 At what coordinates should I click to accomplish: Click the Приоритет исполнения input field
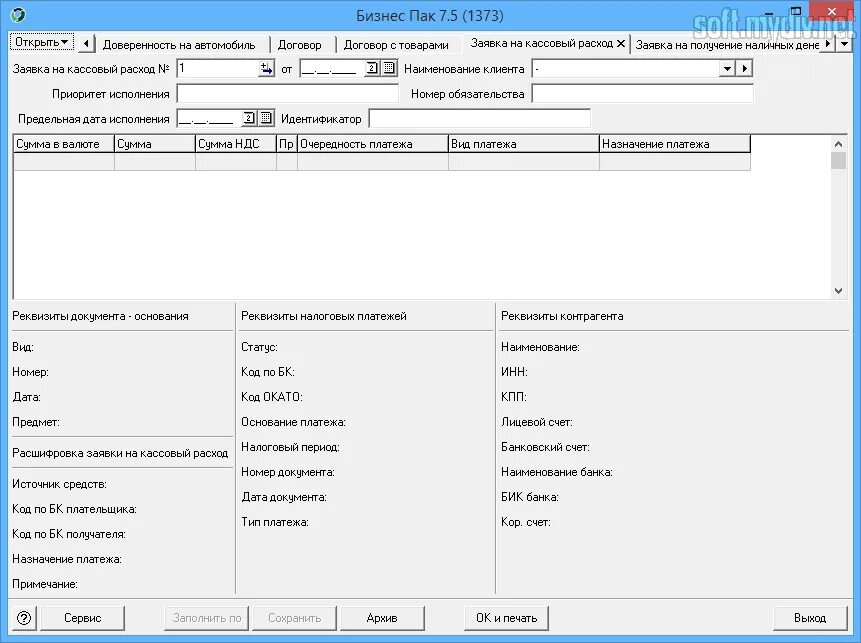(x=287, y=94)
